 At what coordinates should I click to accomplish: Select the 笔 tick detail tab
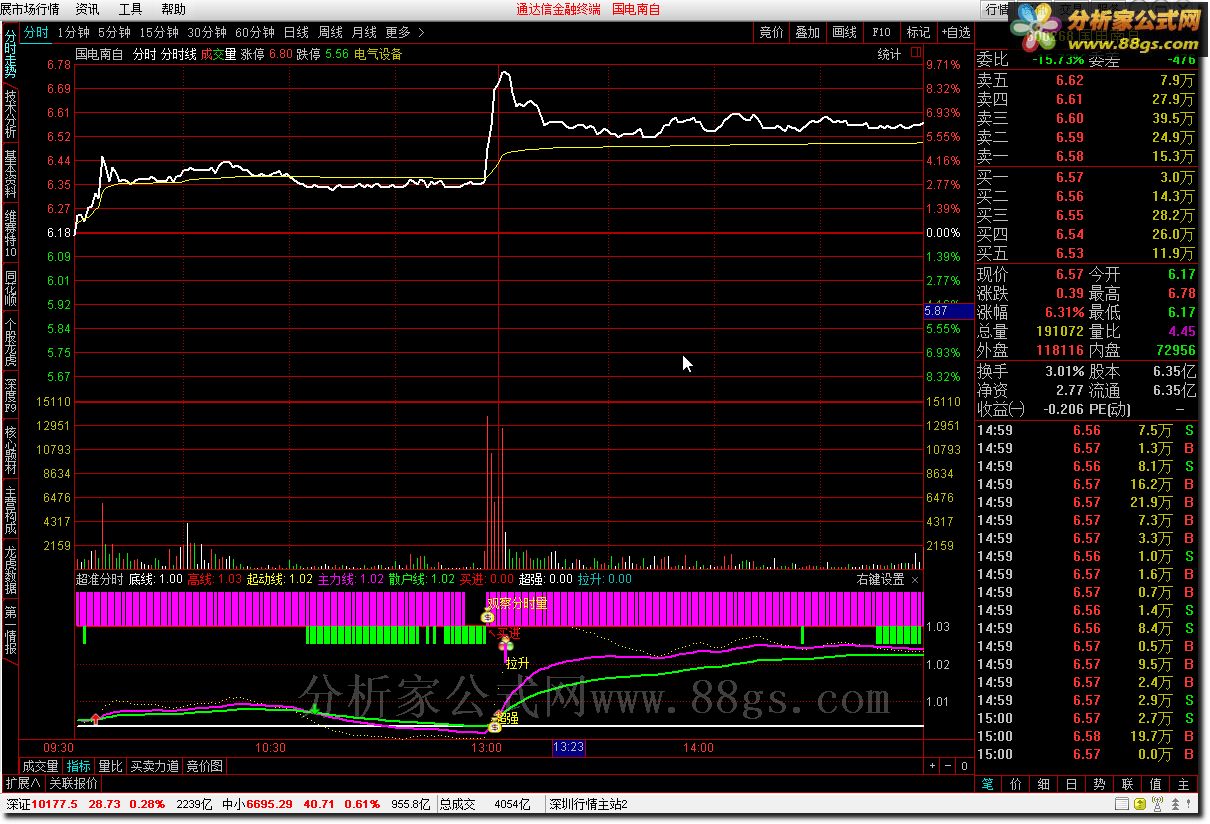coord(988,785)
